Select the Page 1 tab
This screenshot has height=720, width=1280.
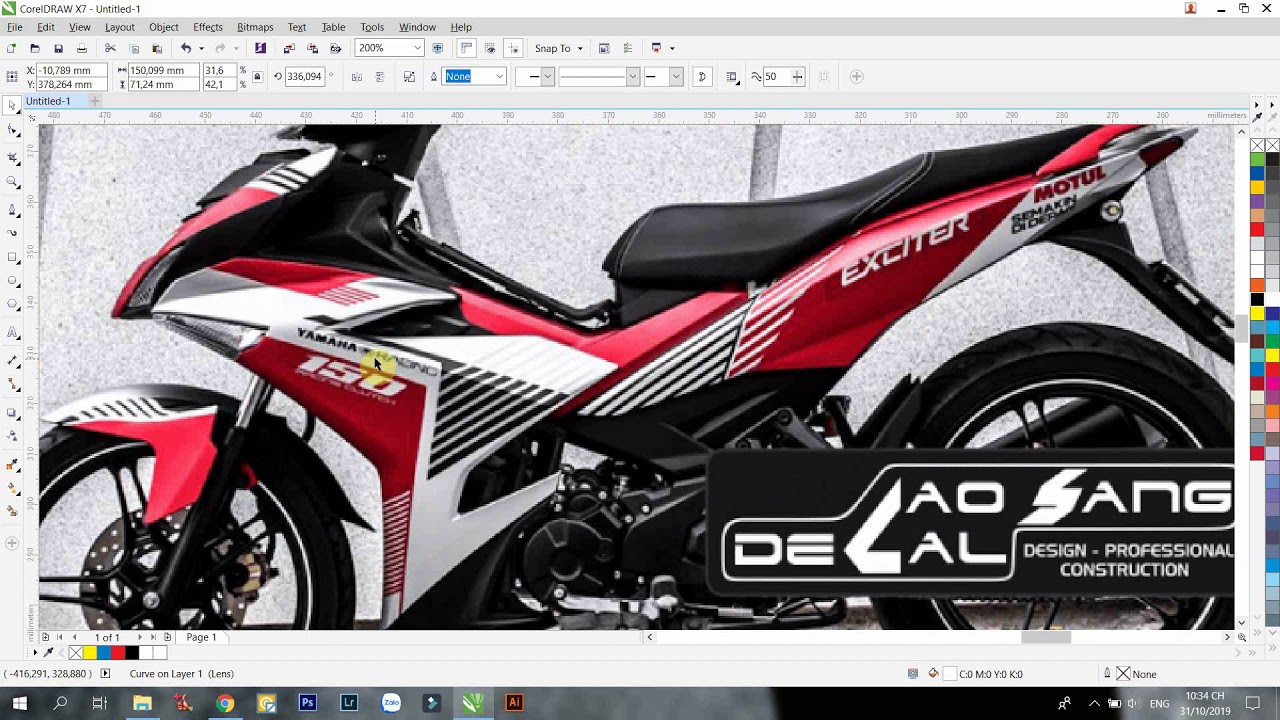coord(201,637)
